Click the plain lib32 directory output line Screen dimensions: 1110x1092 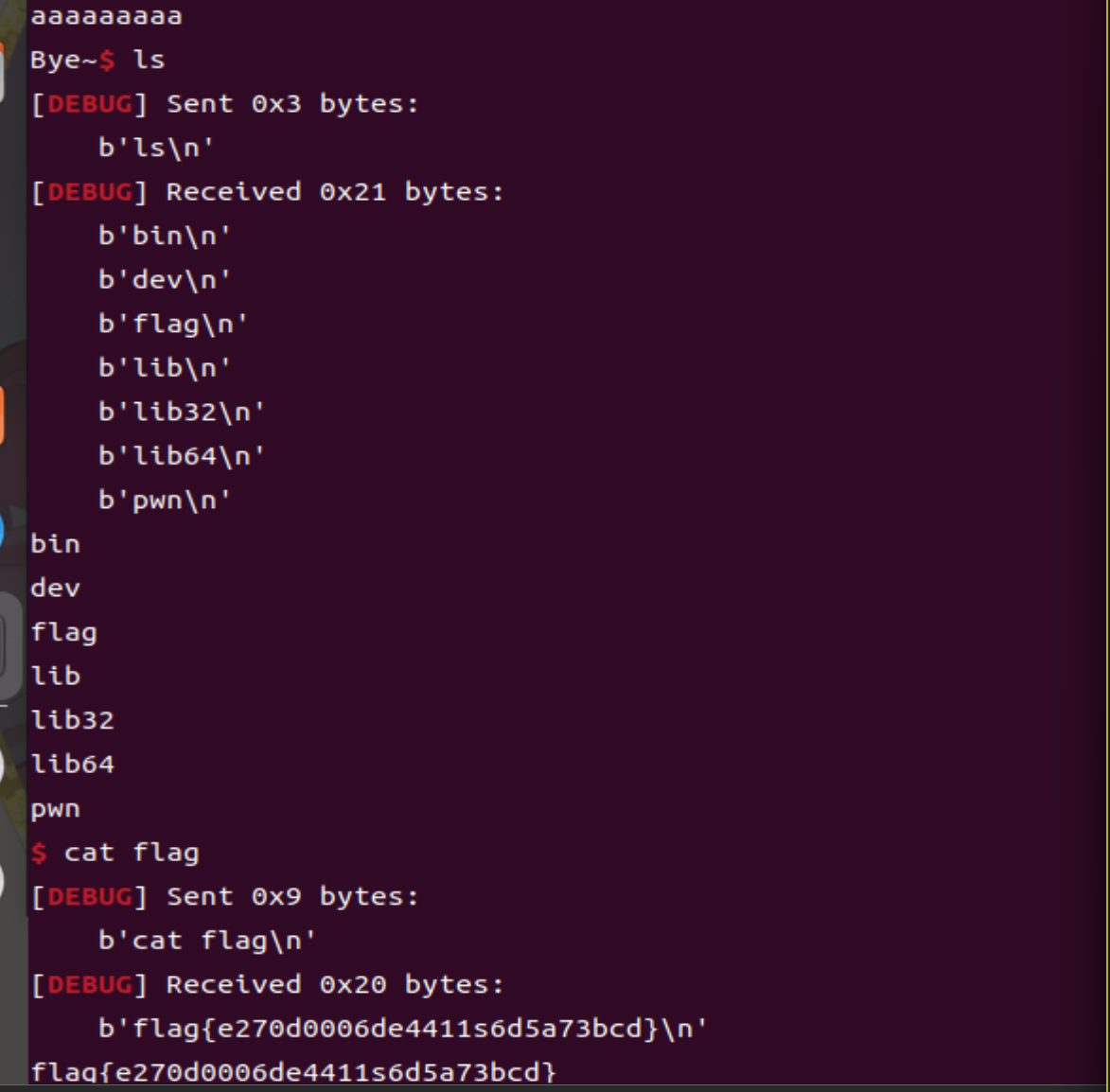72,720
